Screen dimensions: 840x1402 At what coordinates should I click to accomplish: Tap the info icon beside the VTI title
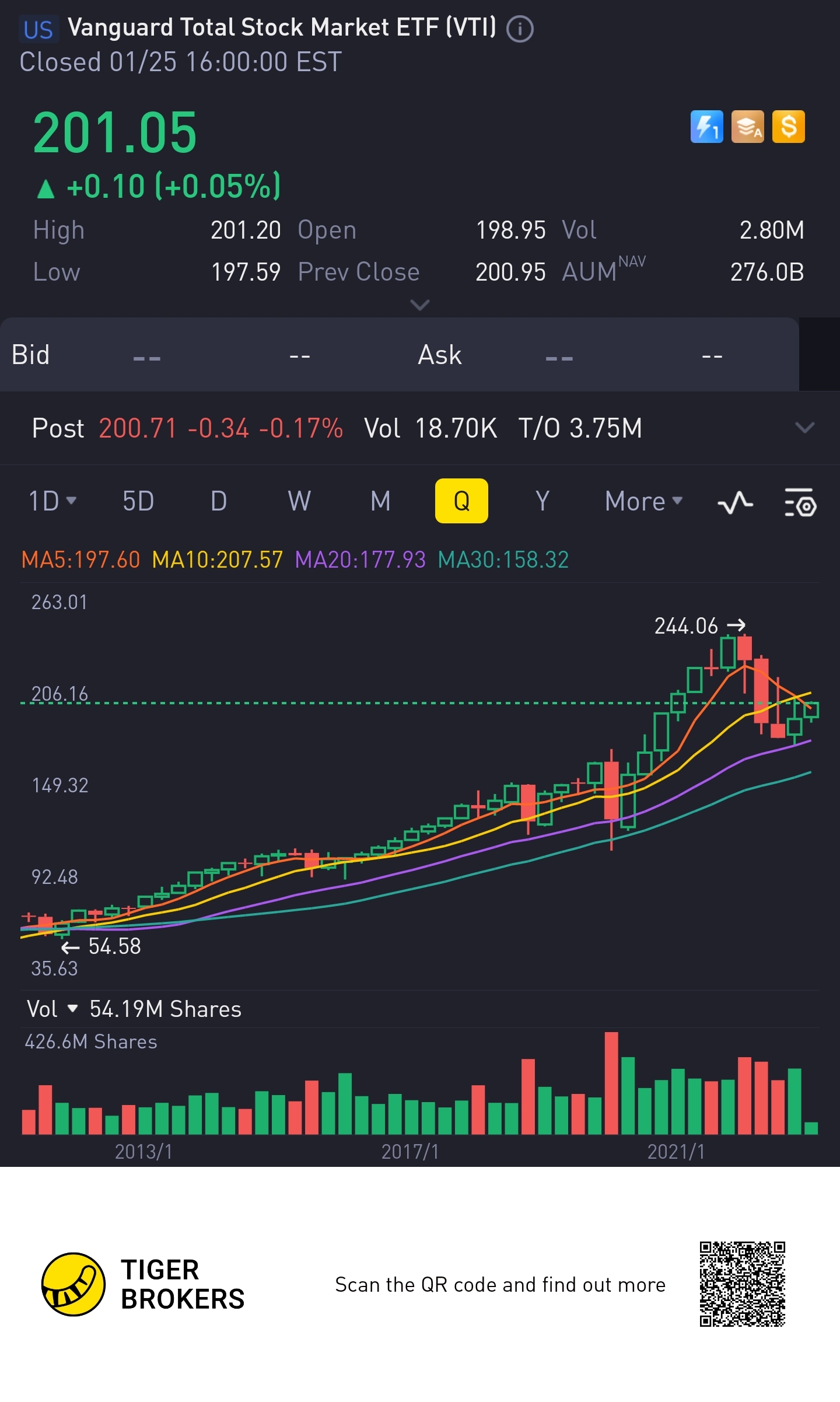click(519, 29)
